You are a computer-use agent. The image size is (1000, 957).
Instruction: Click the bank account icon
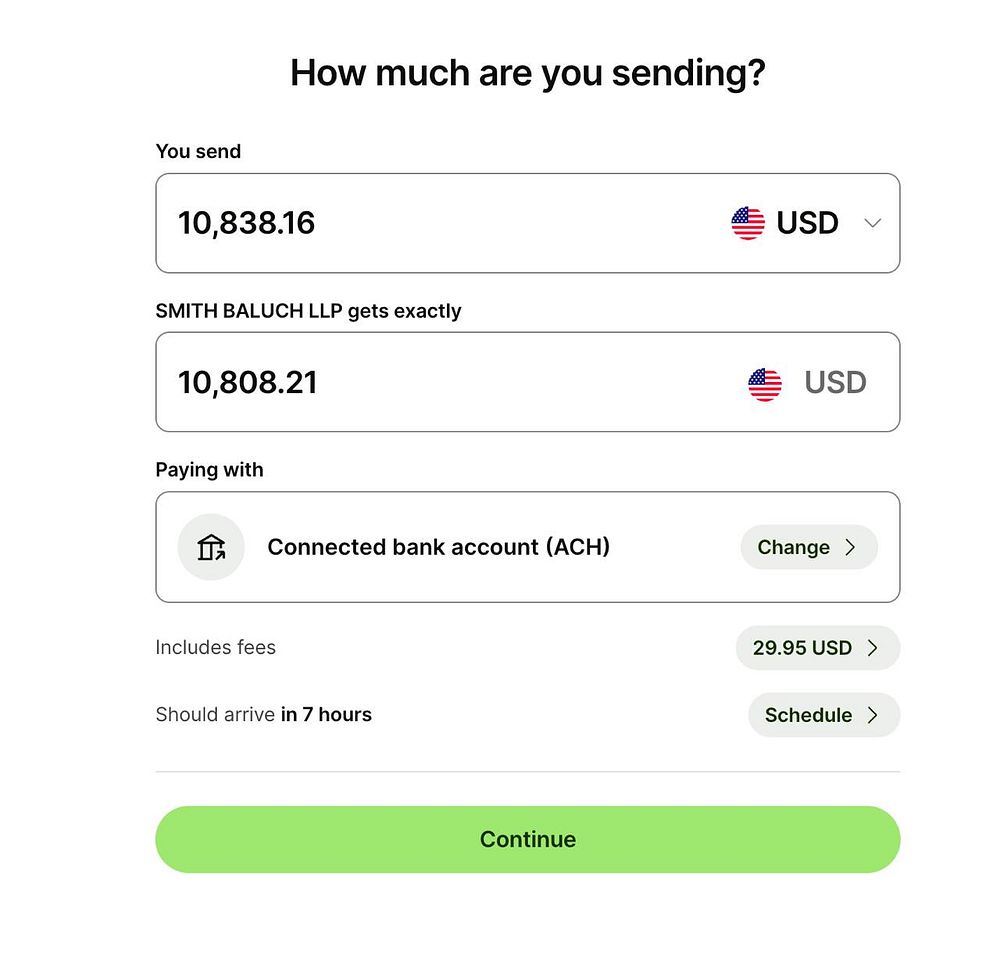point(211,547)
